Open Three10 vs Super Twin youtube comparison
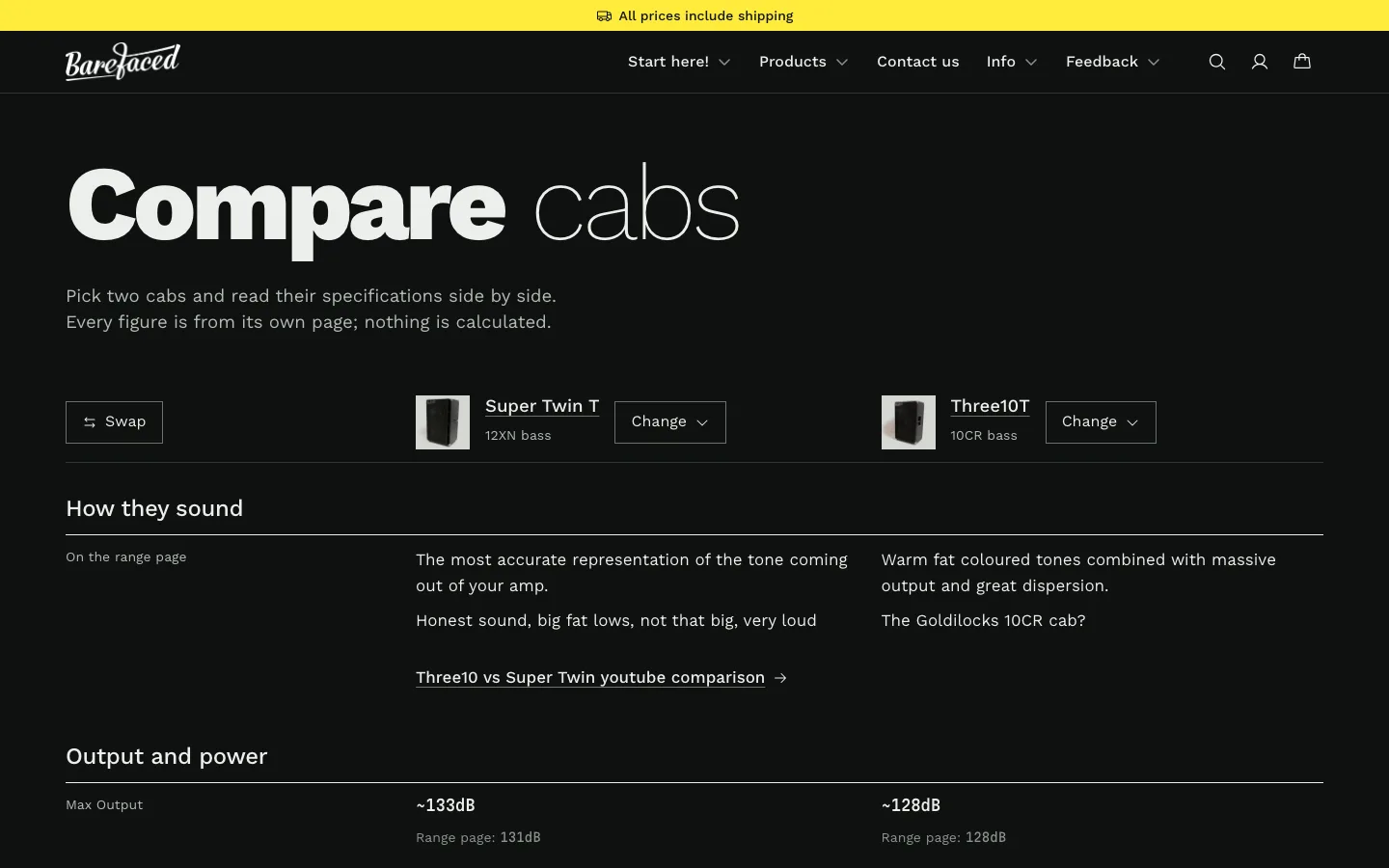 click(590, 678)
